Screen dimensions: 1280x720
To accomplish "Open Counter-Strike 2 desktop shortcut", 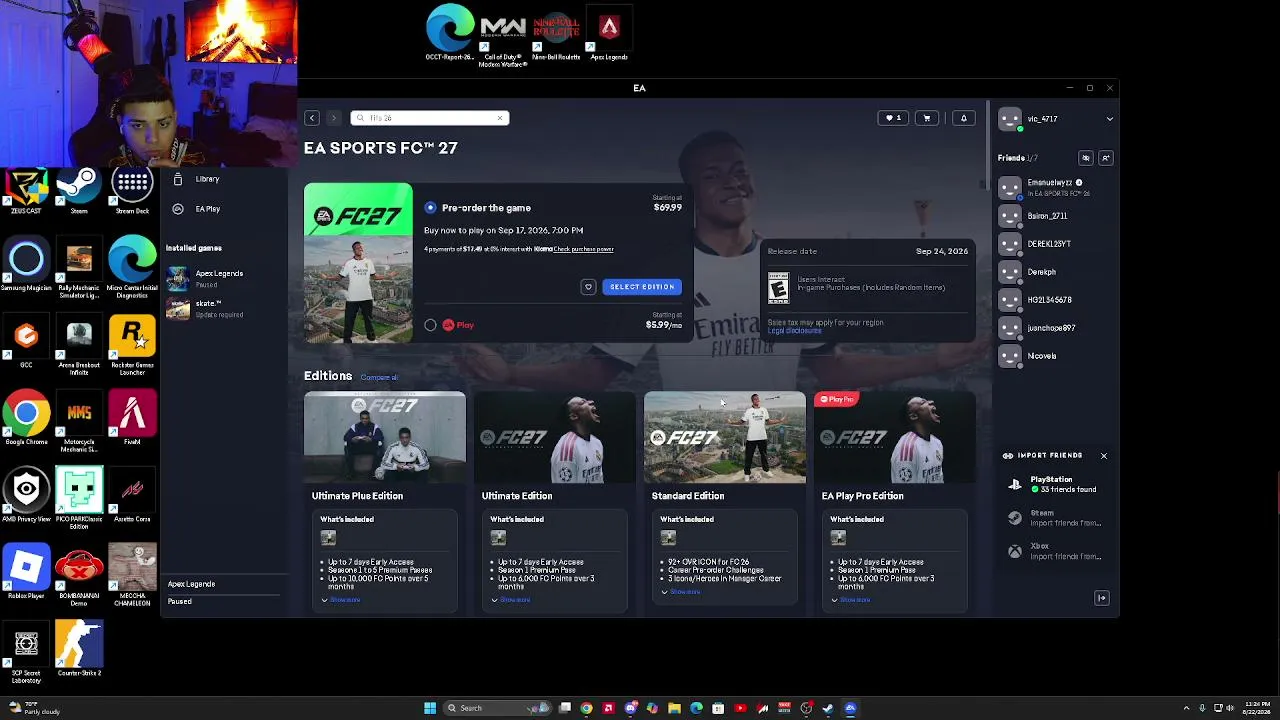I will (79, 648).
